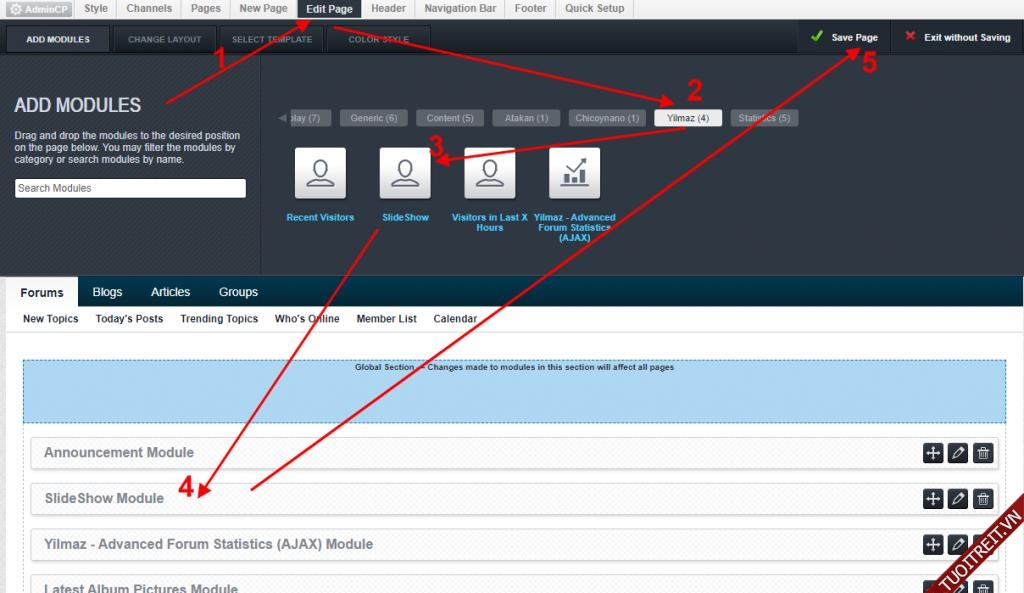Click the Save Page button
Image resolution: width=1024 pixels, height=593 pixels.
[844, 37]
